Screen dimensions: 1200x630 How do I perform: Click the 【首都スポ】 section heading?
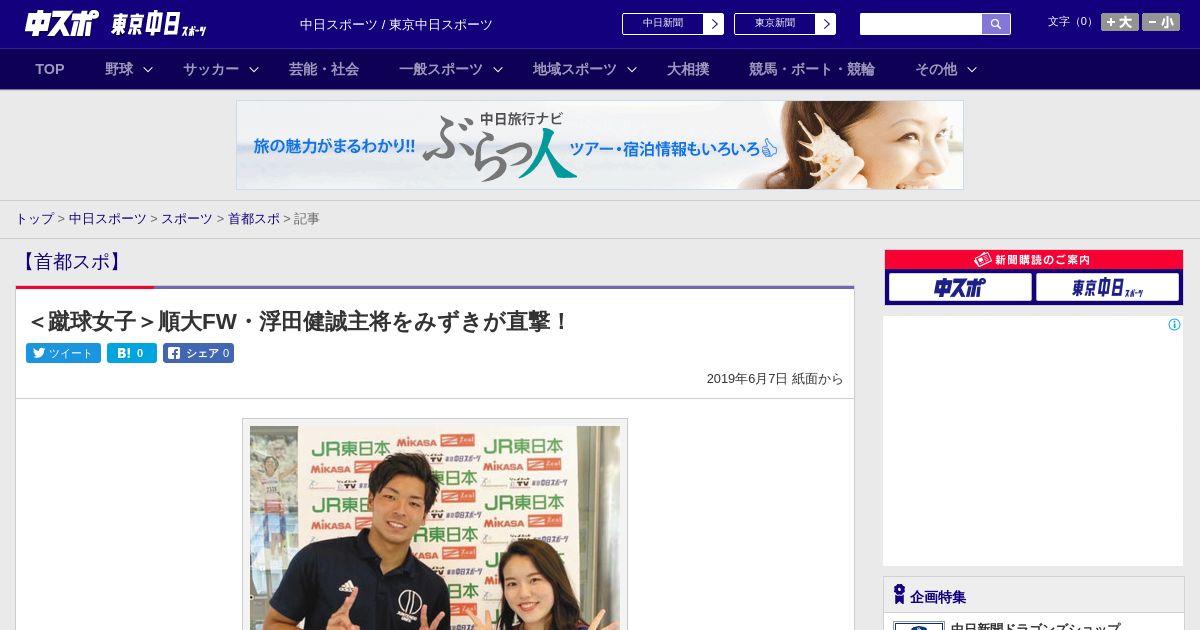click(71, 262)
